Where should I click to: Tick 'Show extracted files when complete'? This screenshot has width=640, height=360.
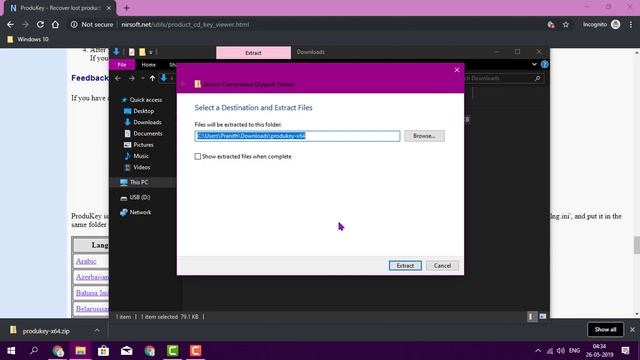click(x=198, y=156)
